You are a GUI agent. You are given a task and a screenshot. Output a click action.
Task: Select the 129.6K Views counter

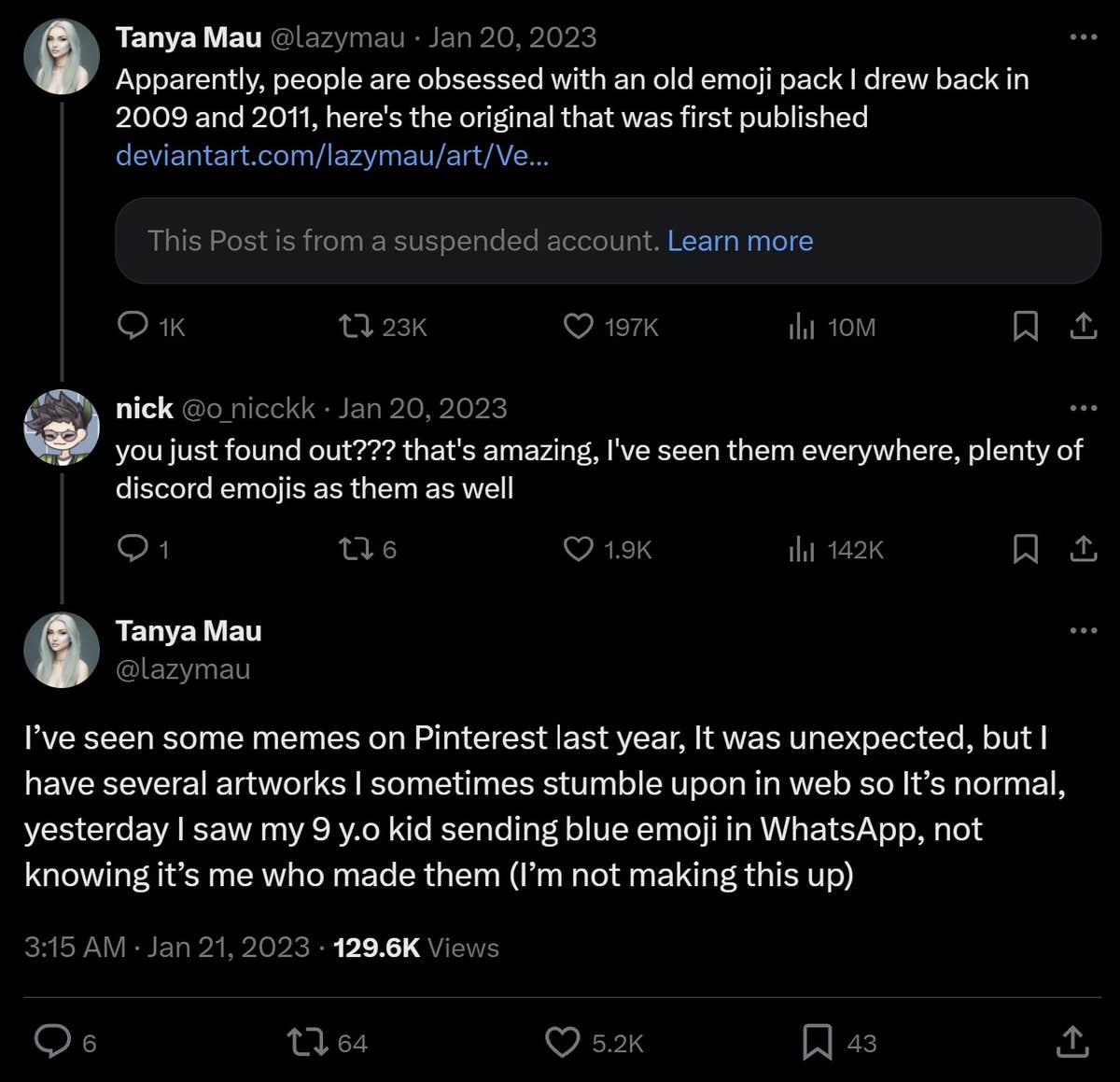point(415,947)
